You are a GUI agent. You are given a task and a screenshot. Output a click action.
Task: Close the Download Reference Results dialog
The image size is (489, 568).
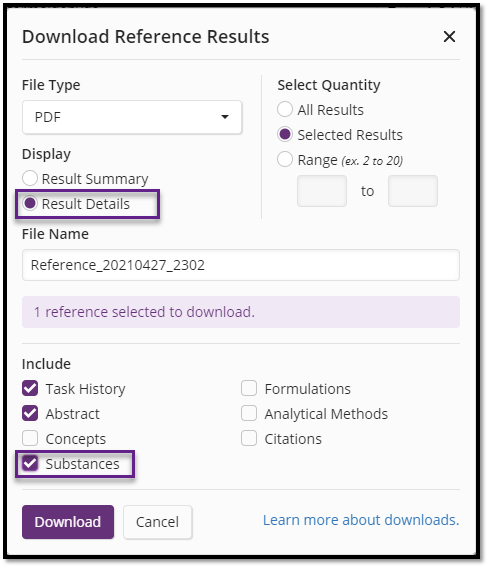(449, 37)
